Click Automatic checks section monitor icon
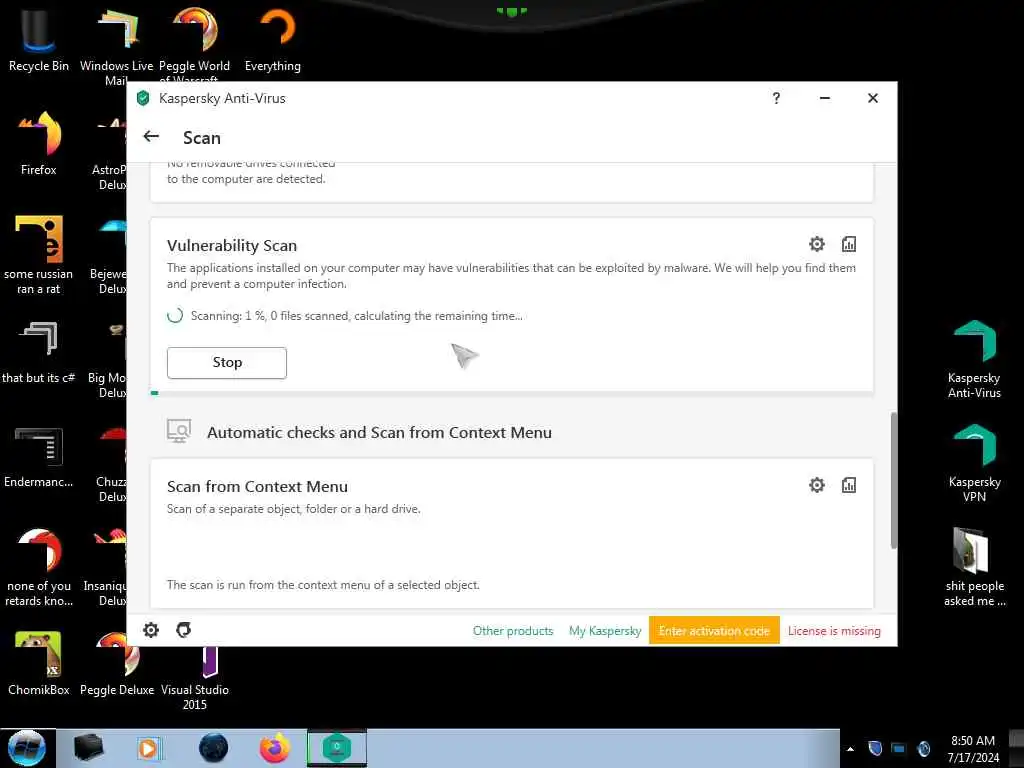 (x=178, y=431)
